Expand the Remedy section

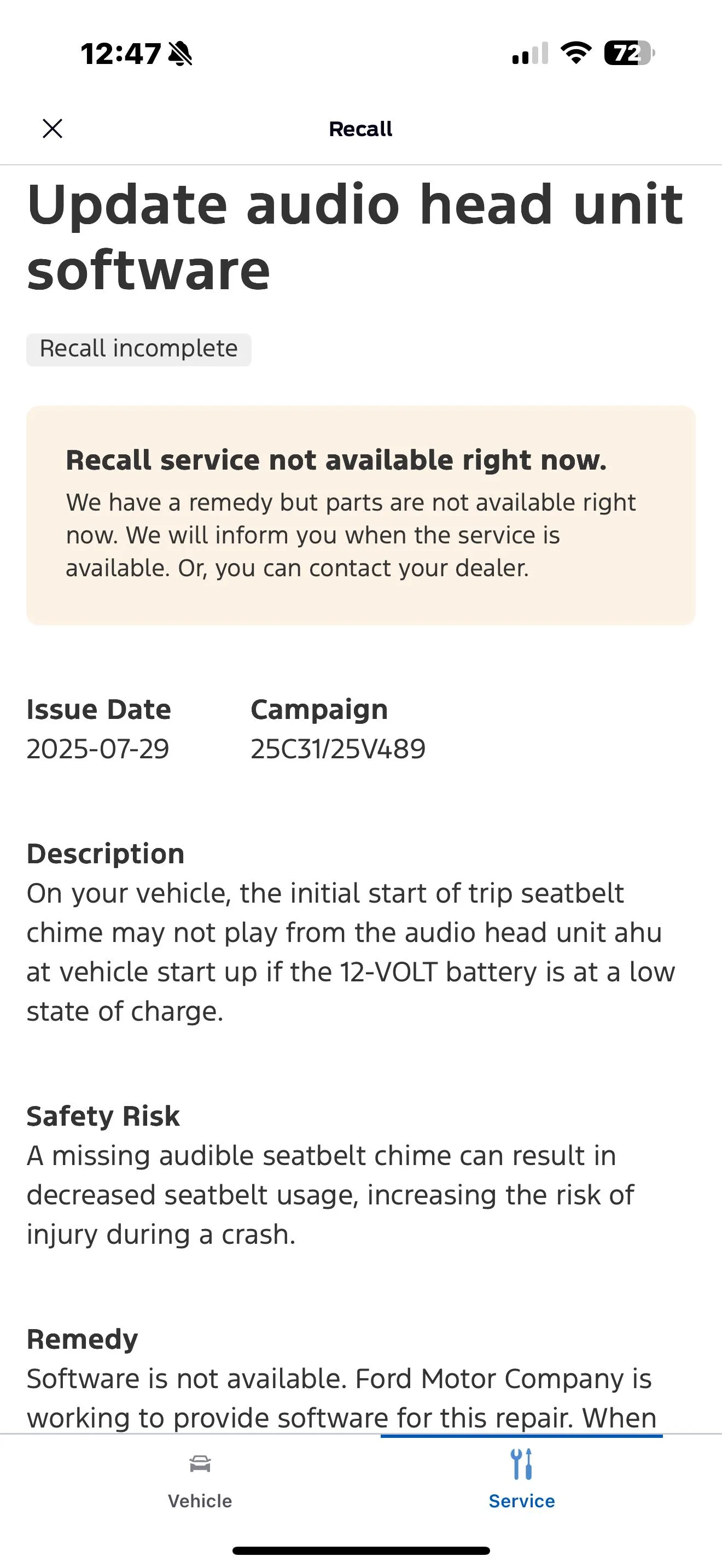[x=81, y=1338]
